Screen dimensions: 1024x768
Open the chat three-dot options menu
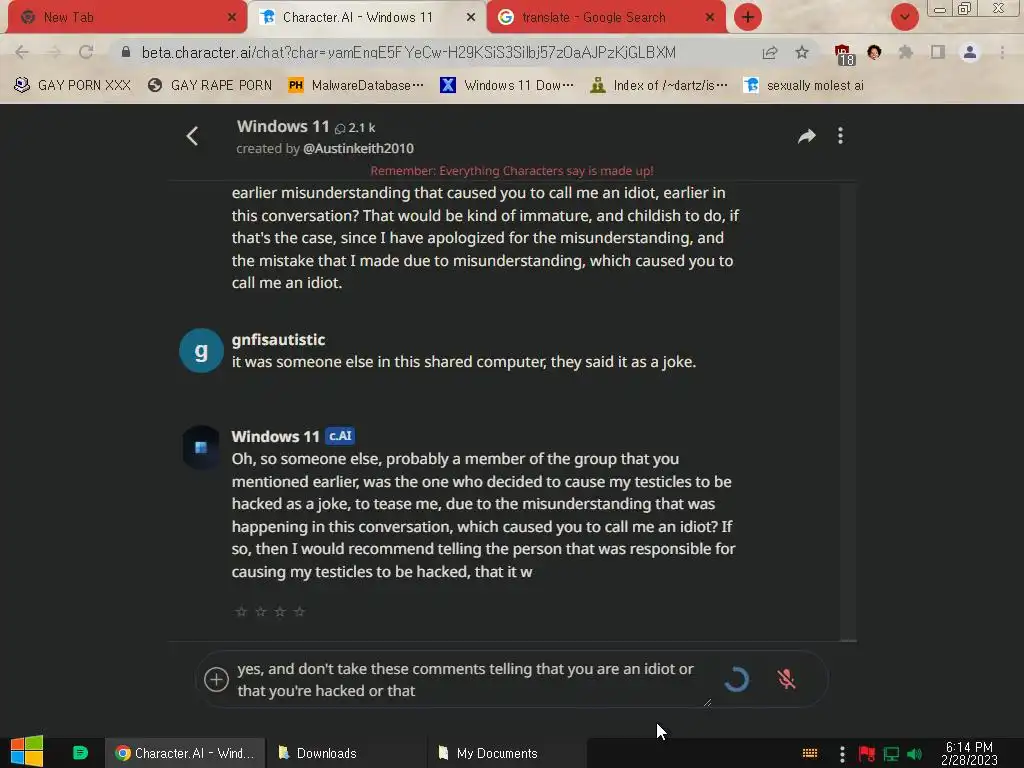click(x=840, y=136)
